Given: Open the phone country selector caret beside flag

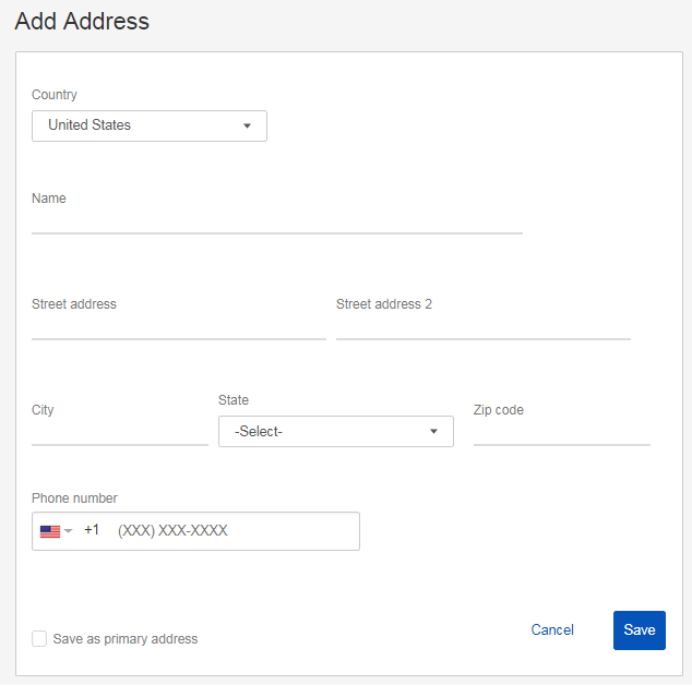Looking at the screenshot, I should (x=69, y=532).
